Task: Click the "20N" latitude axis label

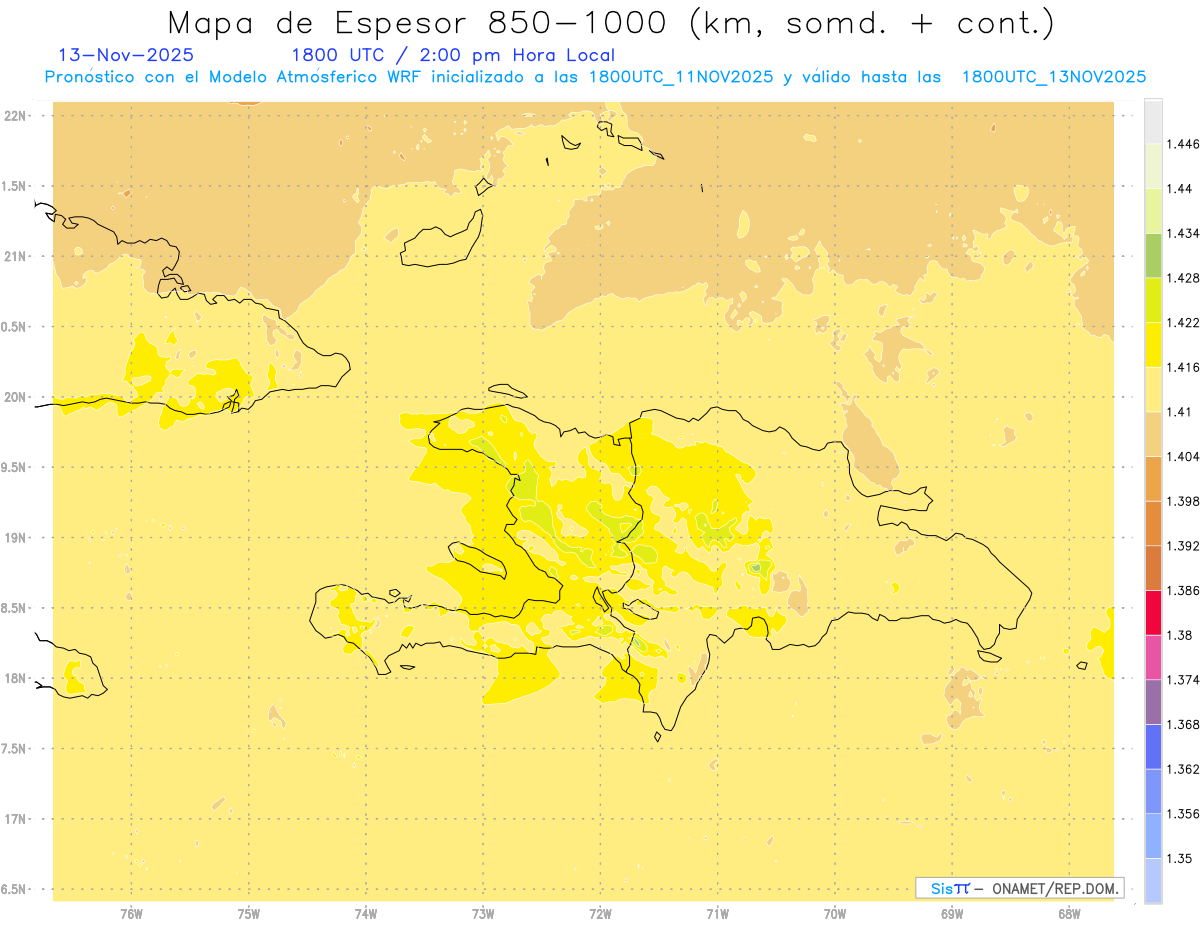Action: (14, 397)
